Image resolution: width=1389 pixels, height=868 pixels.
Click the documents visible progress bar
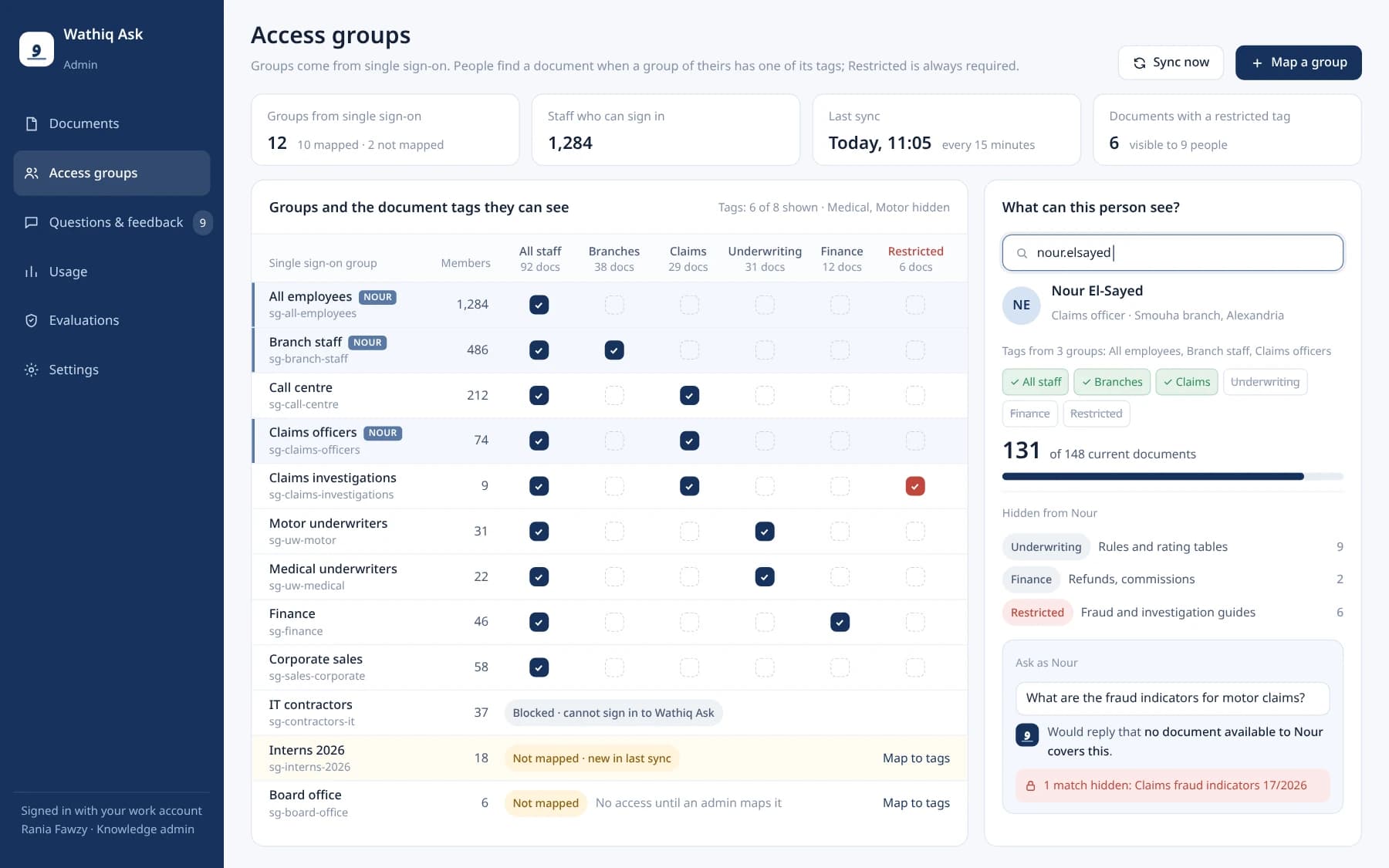click(1172, 477)
